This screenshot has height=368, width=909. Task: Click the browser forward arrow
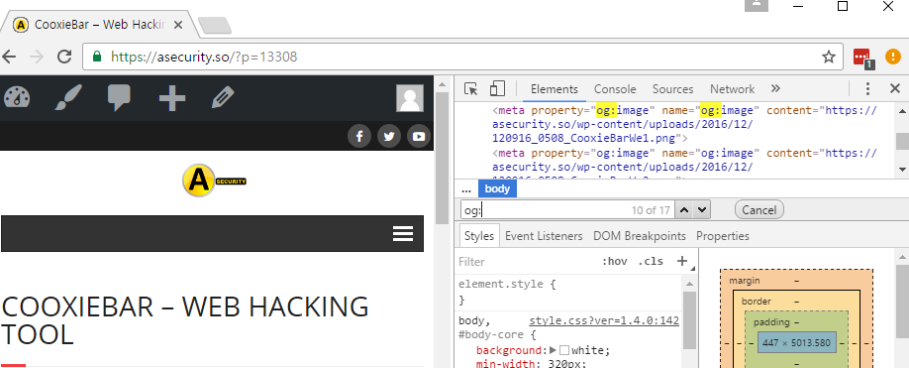click(x=36, y=56)
